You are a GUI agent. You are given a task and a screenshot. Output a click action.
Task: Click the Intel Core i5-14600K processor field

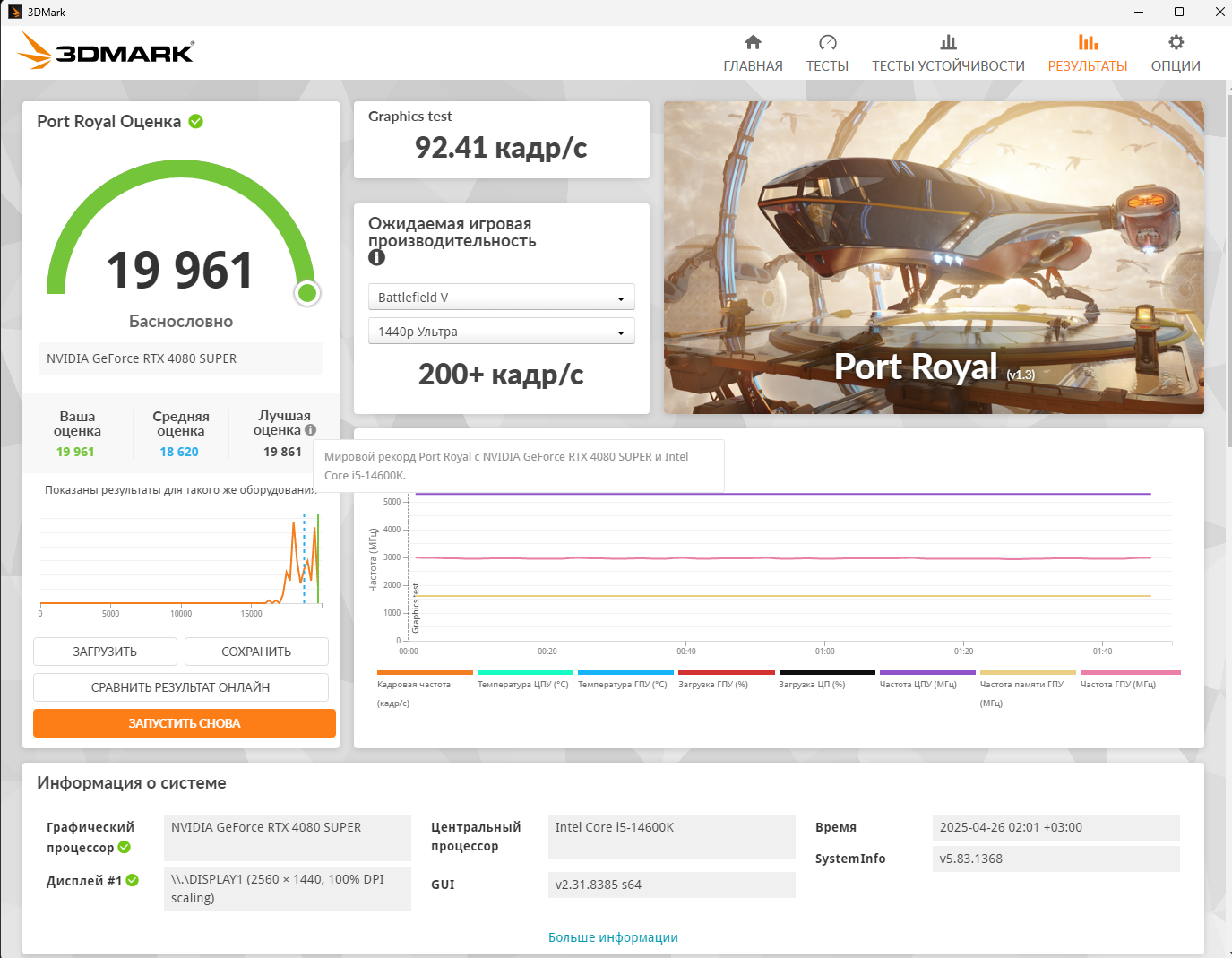tap(672, 837)
